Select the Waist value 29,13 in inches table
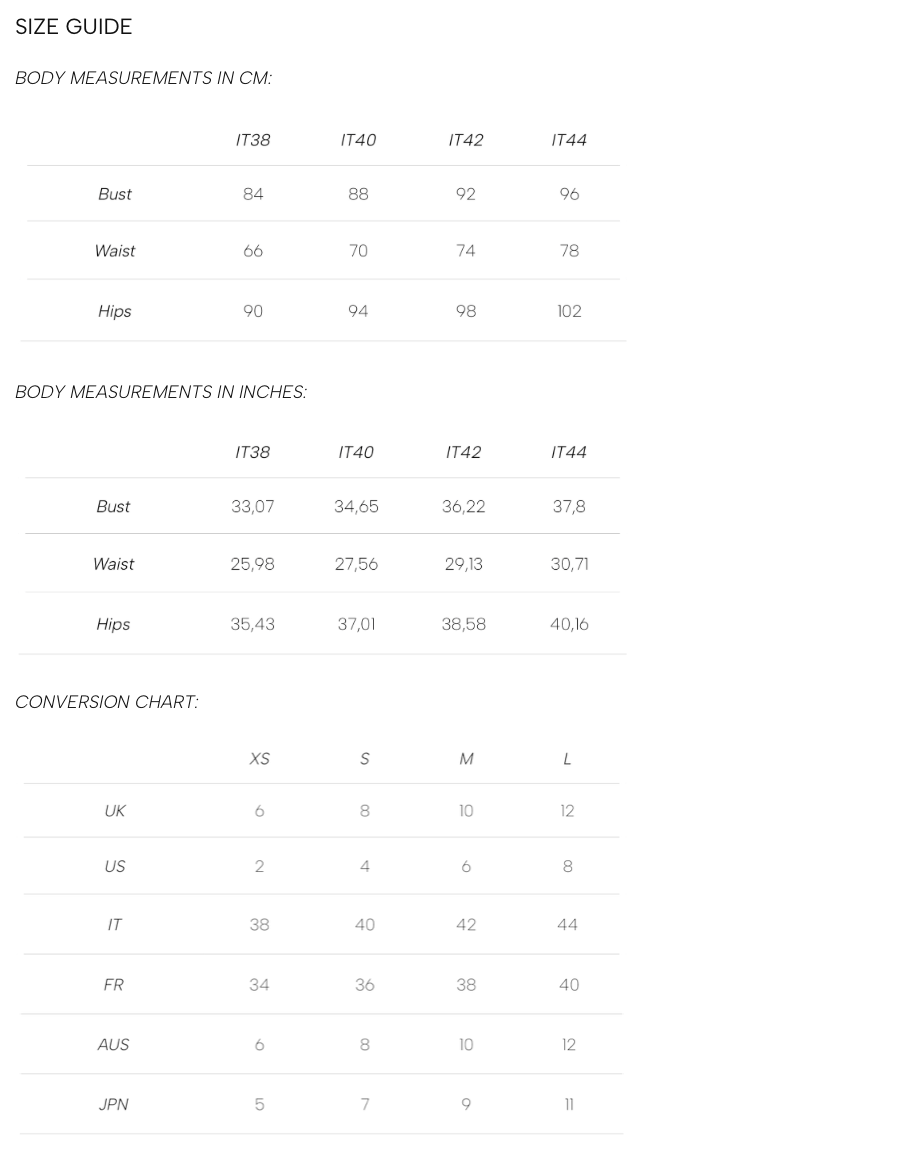902x1150 pixels. click(x=463, y=564)
